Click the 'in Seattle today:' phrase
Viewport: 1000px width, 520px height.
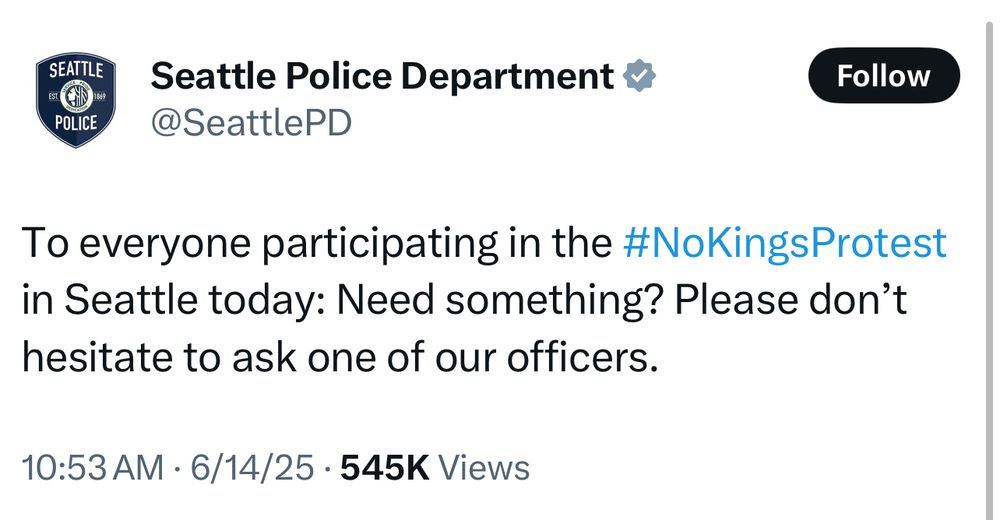[x=175, y=299]
